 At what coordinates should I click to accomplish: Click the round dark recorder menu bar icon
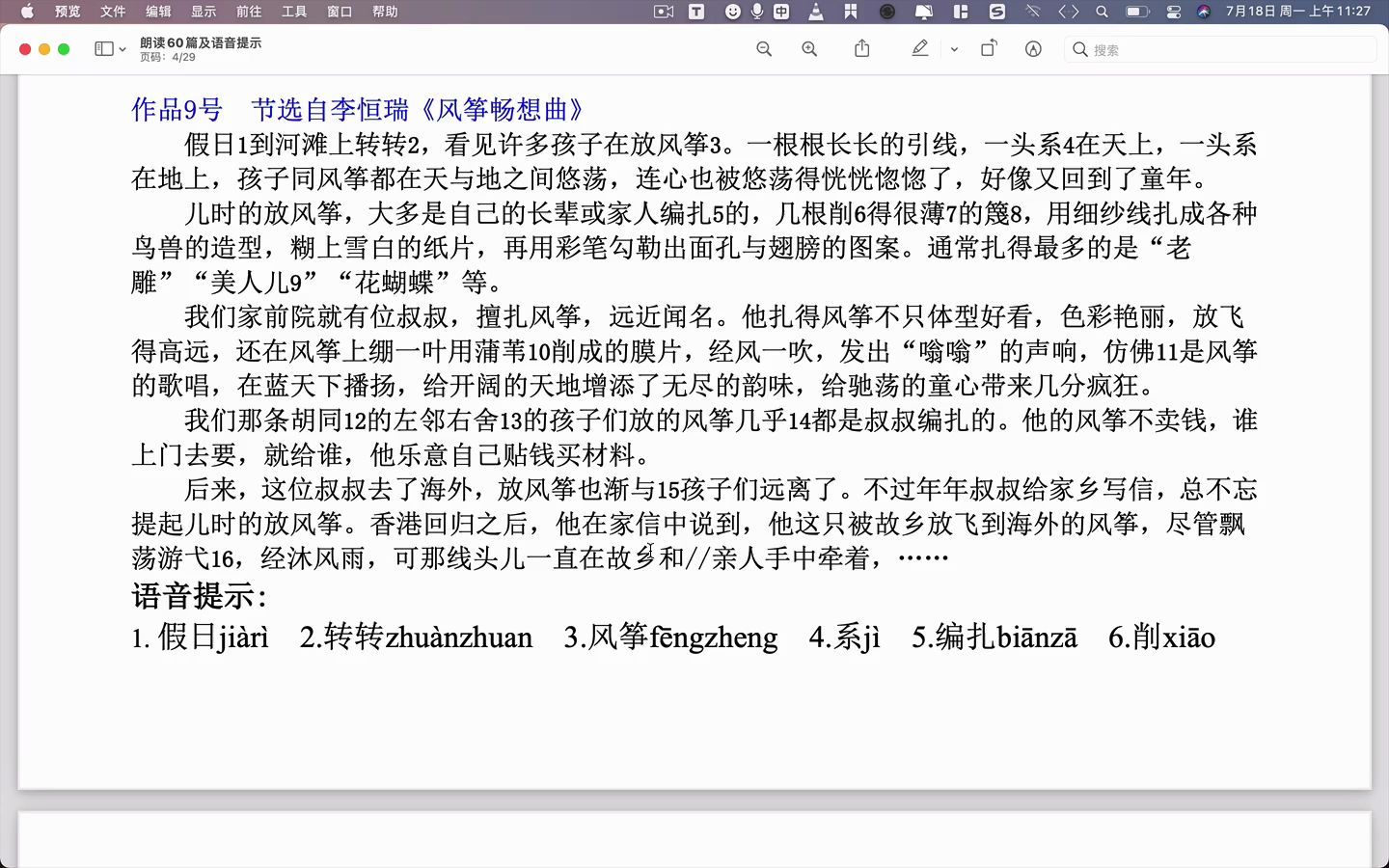pos(887,12)
